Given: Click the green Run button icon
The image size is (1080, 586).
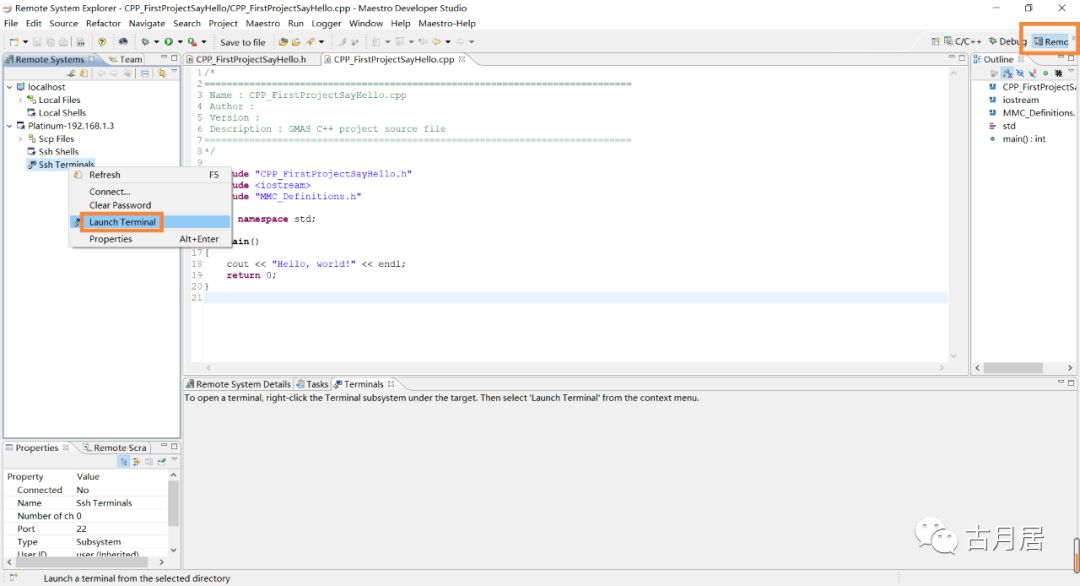Looking at the screenshot, I should point(169,42).
